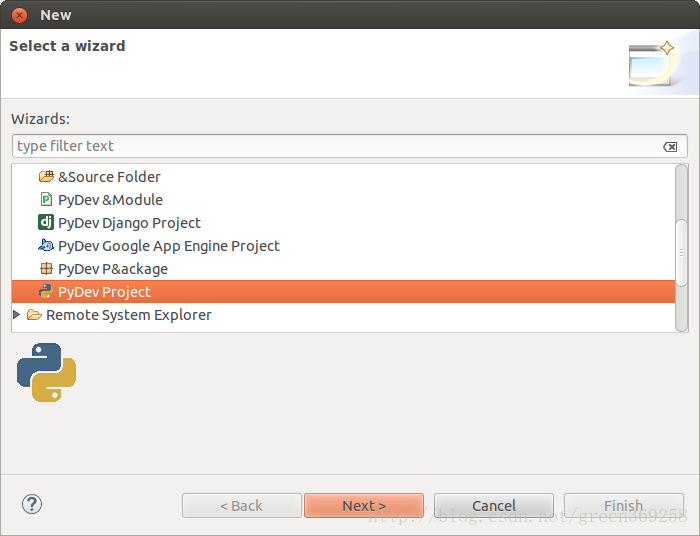This screenshot has width=700, height=536.
Task: Click the Cancel button
Action: click(x=494, y=506)
